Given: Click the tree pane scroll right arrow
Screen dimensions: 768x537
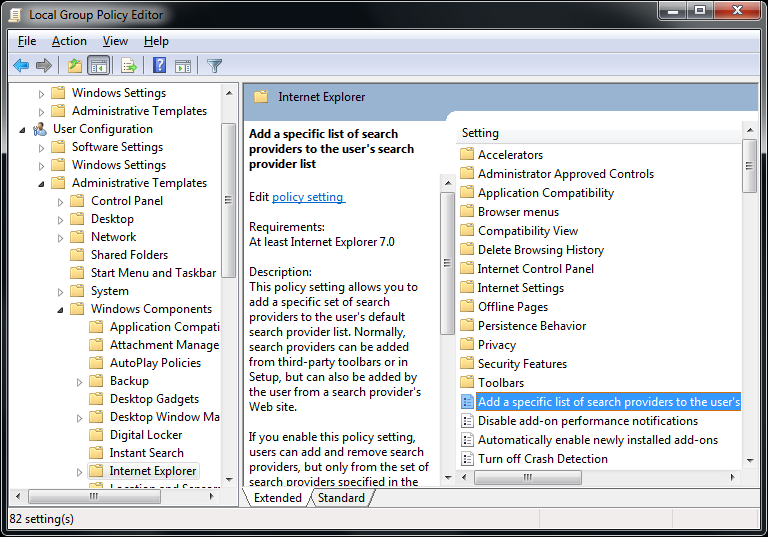Looking at the screenshot, I should [212, 496].
